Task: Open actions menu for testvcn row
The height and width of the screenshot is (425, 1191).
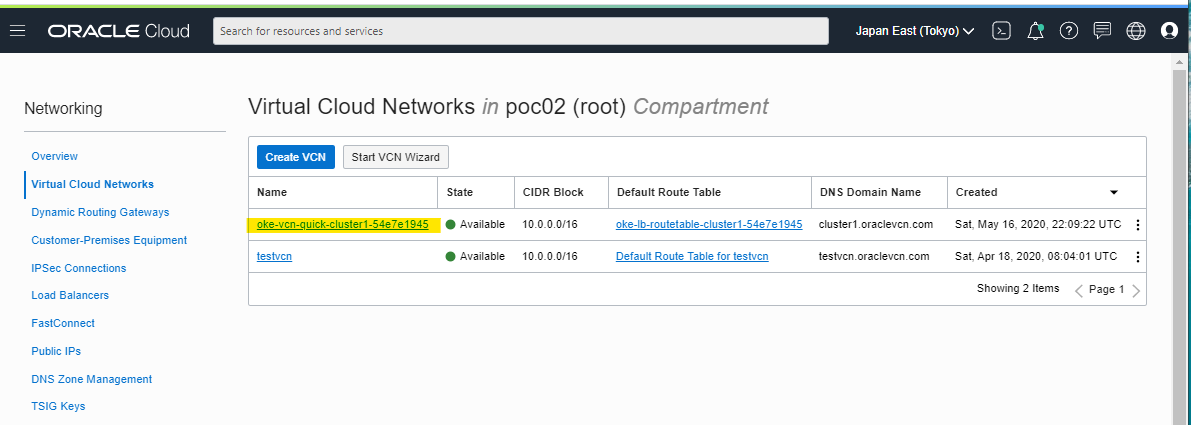Action: click(1137, 257)
